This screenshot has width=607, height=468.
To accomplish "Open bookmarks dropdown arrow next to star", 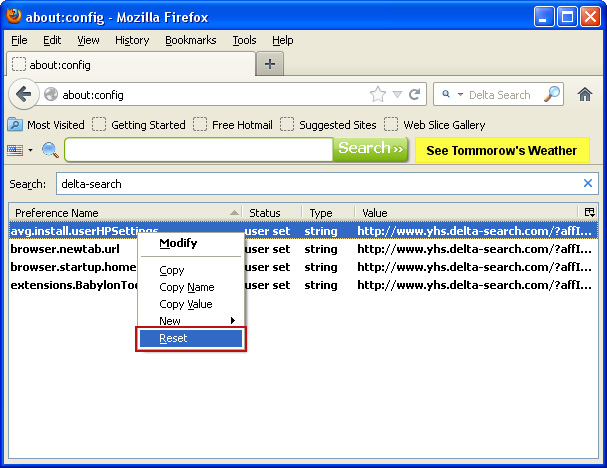I will [397, 94].
